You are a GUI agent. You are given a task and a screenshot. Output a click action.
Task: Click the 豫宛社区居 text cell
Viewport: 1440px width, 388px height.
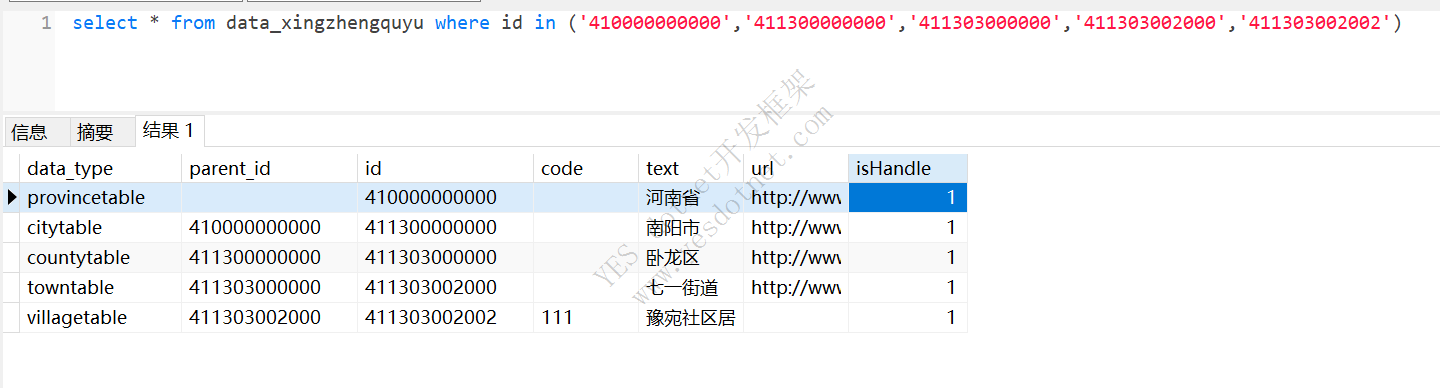(690, 318)
